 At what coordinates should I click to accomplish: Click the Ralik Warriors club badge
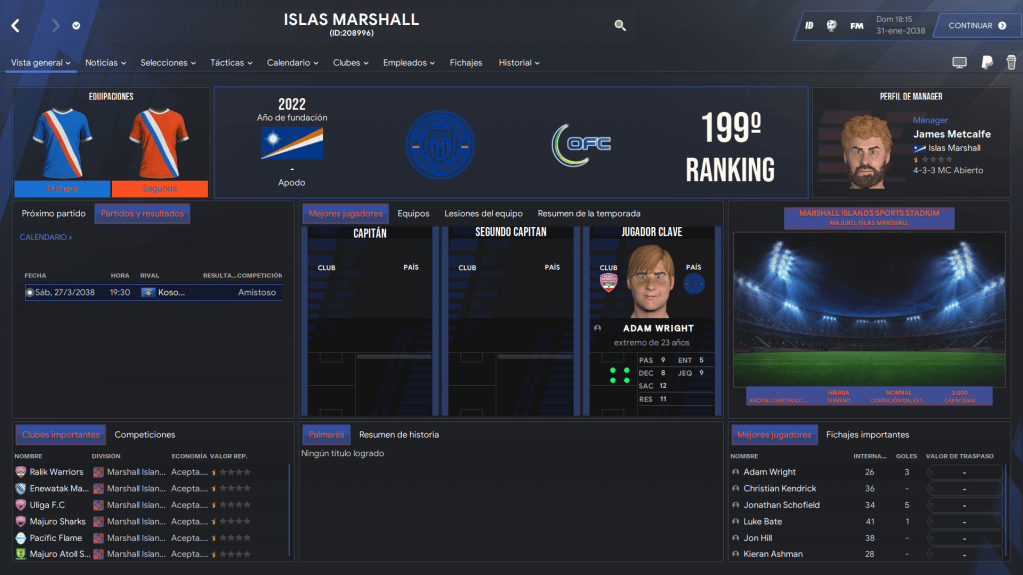click(x=20, y=472)
